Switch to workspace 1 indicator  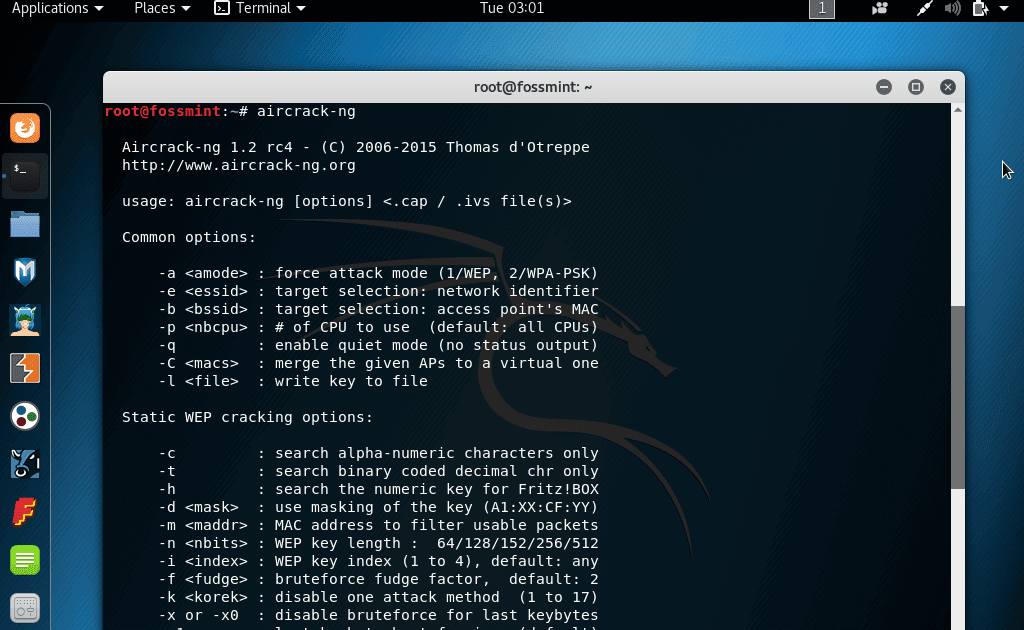(822, 8)
